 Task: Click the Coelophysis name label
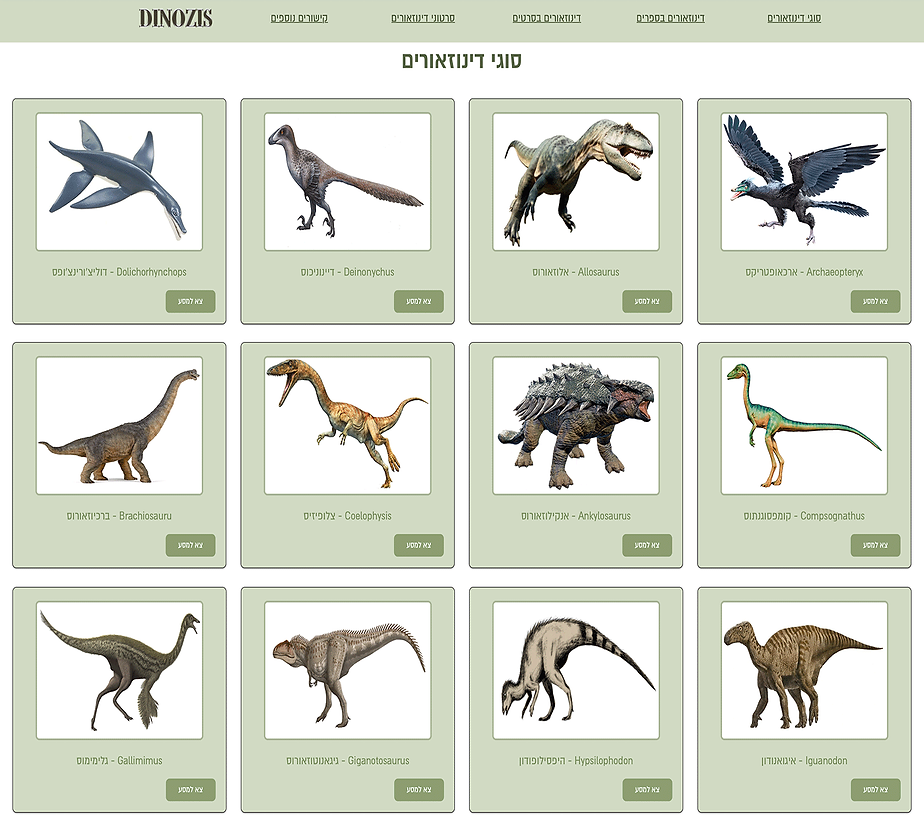348,516
